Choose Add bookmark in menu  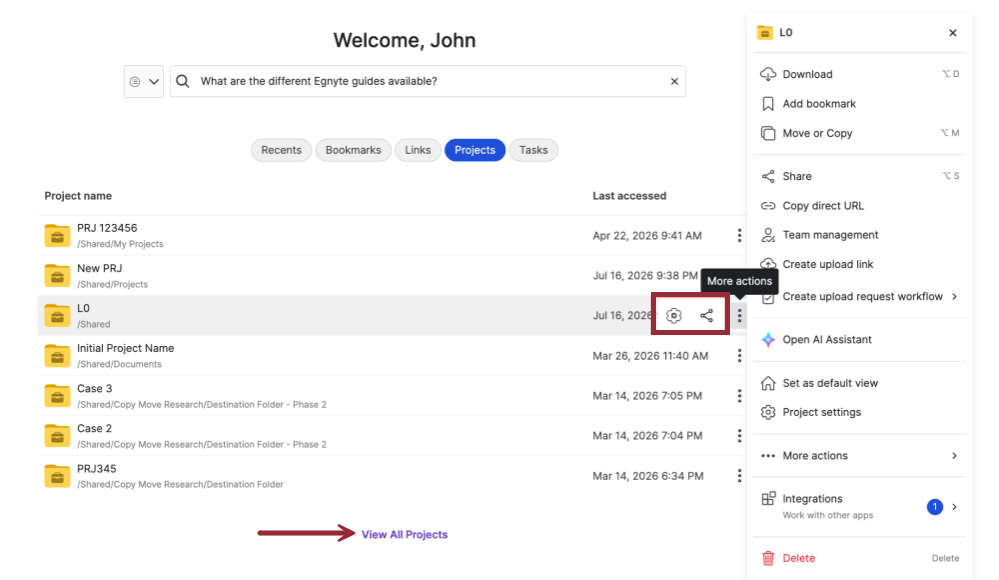pyautogui.click(x=859, y=103)
